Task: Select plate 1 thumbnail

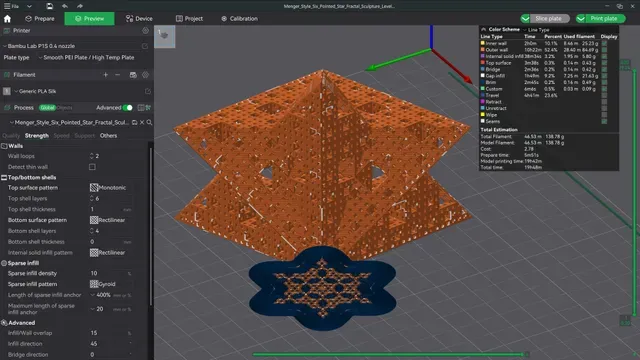Action: tap(165, 37)
